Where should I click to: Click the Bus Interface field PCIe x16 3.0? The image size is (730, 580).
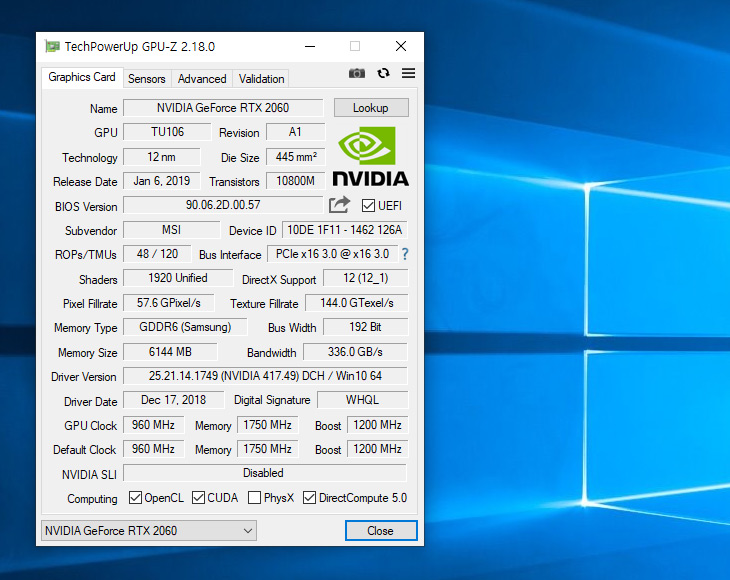click(332, 254)
